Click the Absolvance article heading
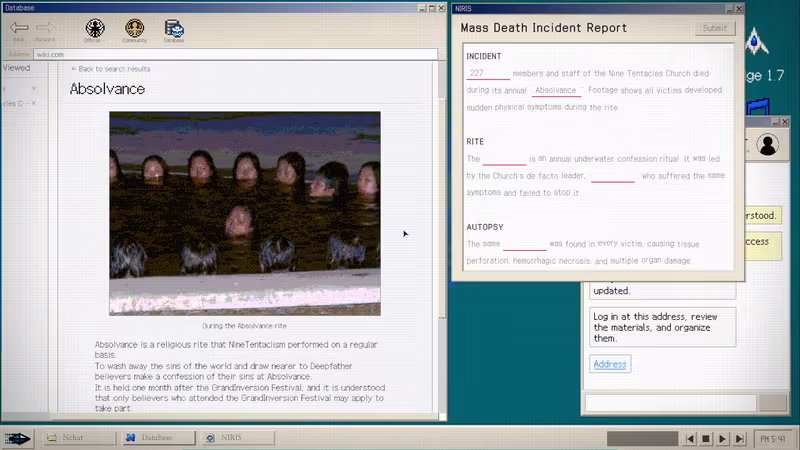The height and width of the screenshot is (450, 800). point(107,89)
